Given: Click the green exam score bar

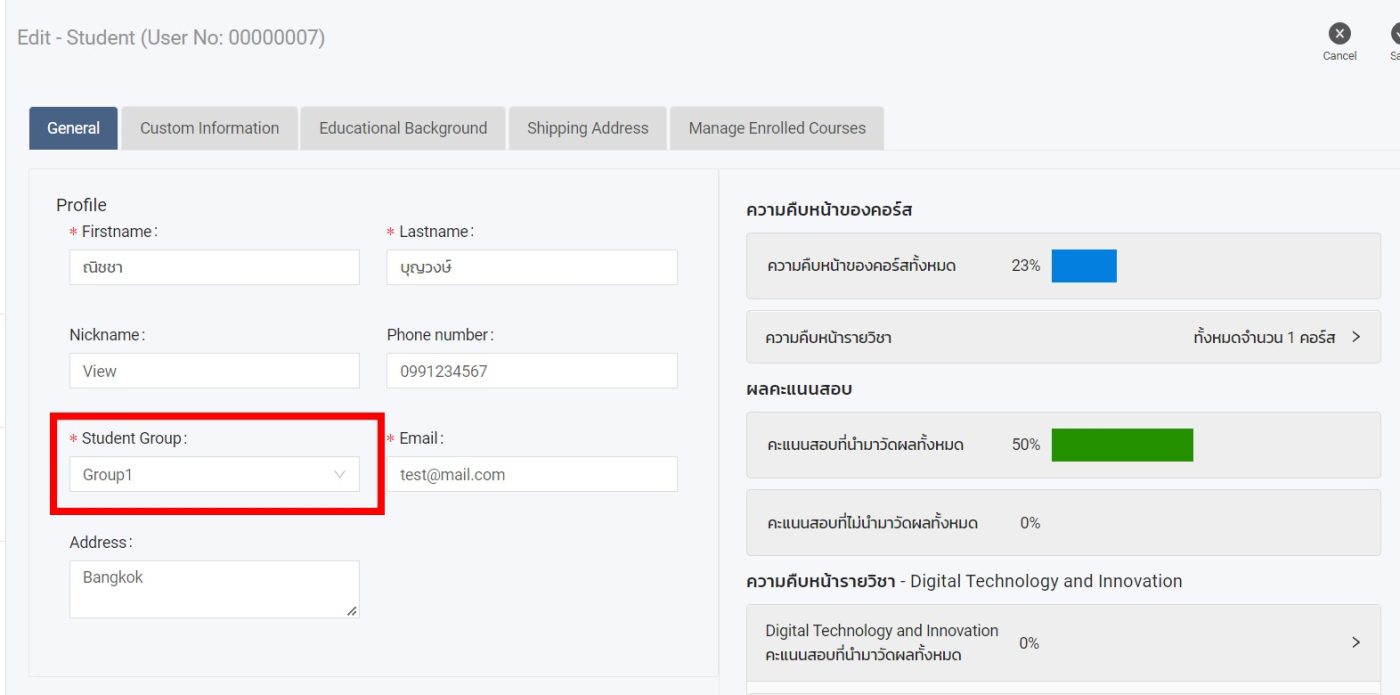Looking at the screenshot, I should point(1122,445).
